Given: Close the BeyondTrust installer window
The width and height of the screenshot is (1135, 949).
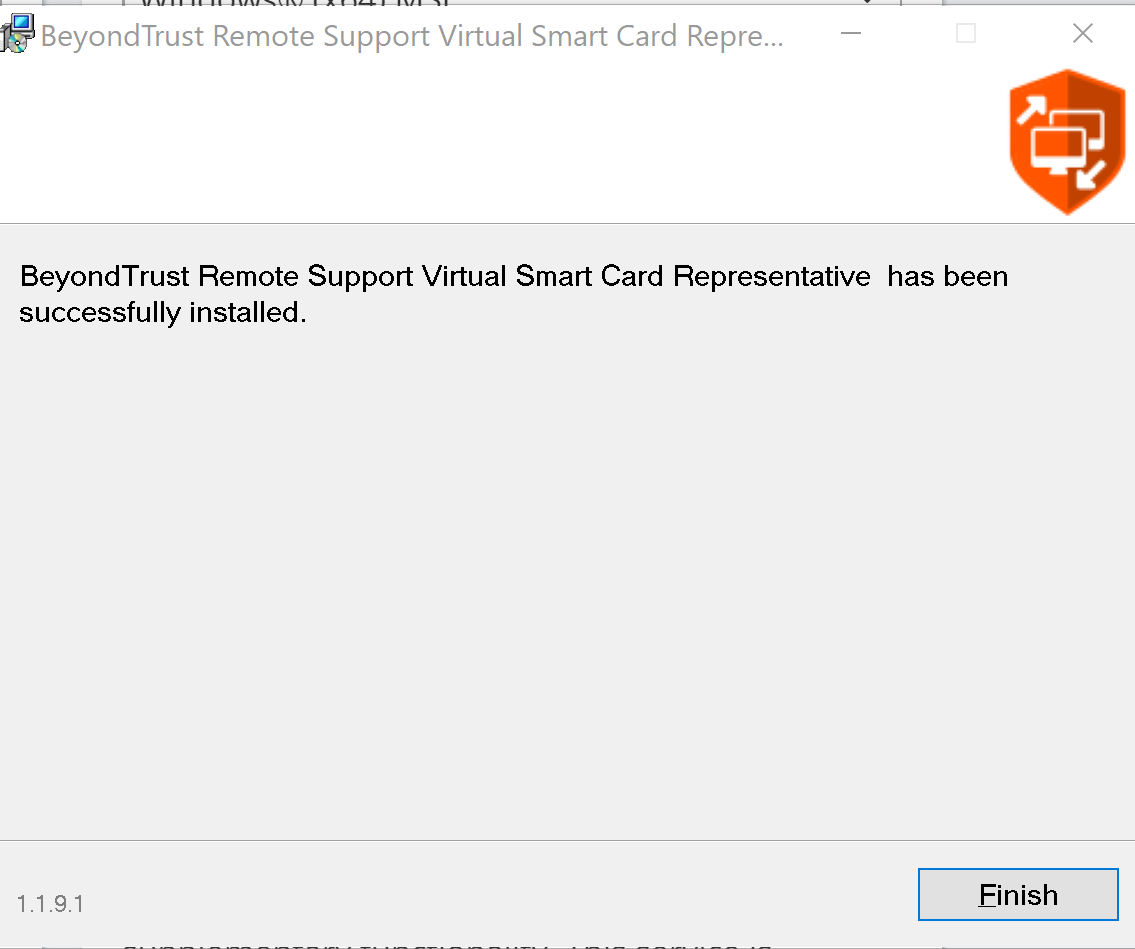Looking at the screenshot, I should [x=1082, y=33].
